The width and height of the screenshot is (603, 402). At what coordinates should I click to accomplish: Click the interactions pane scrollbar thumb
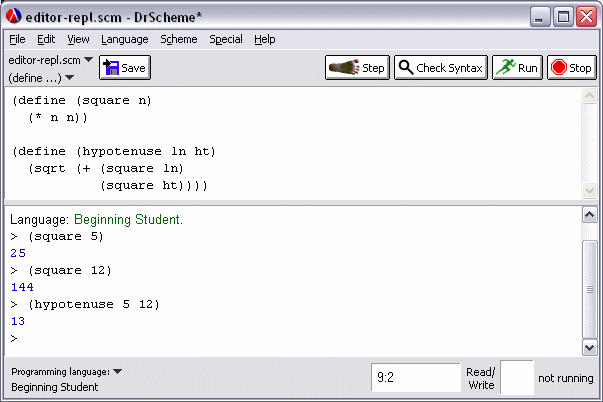point(590,289)
